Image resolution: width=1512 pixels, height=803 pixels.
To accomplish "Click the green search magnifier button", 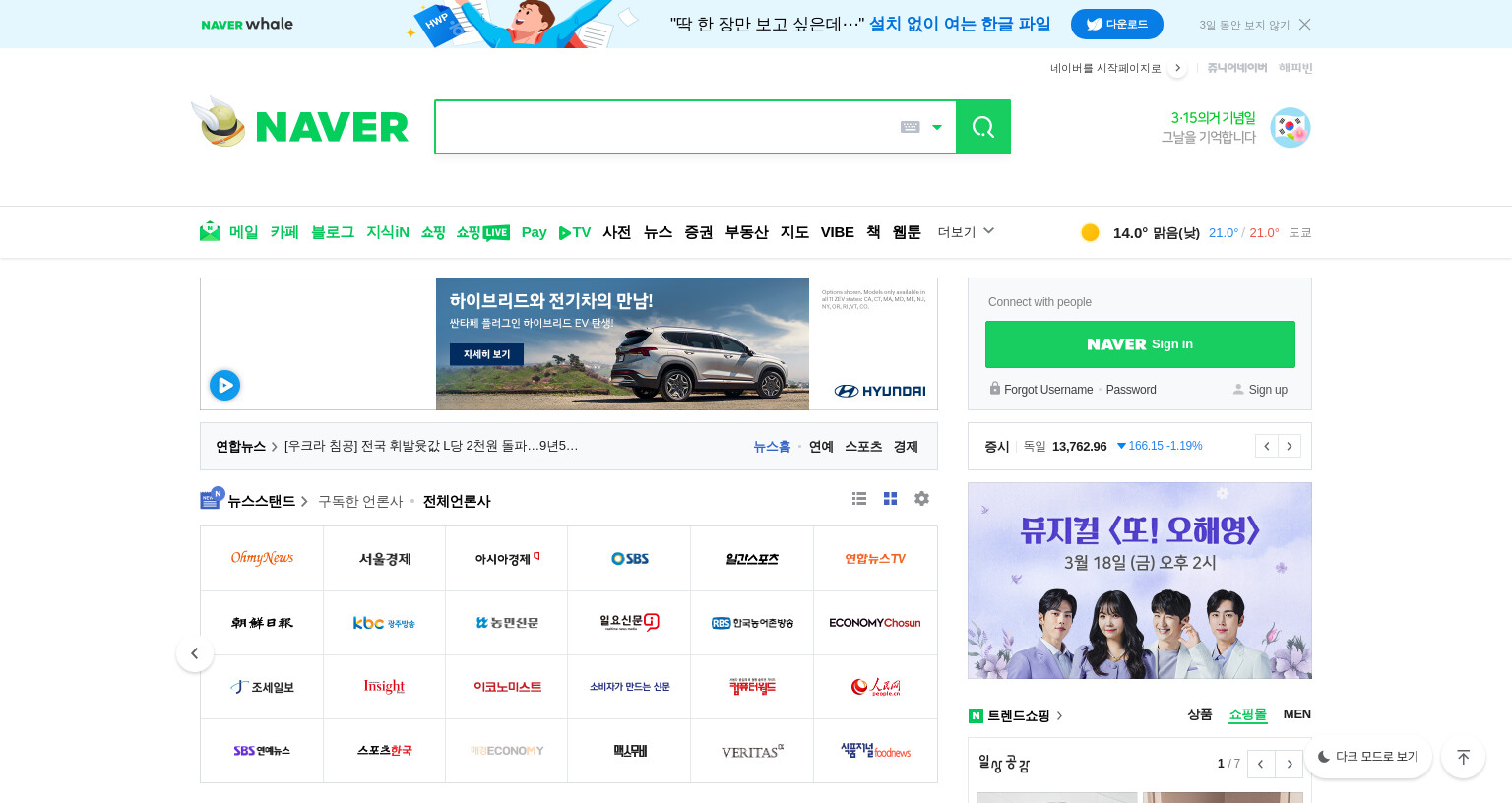I will point(983,127).
